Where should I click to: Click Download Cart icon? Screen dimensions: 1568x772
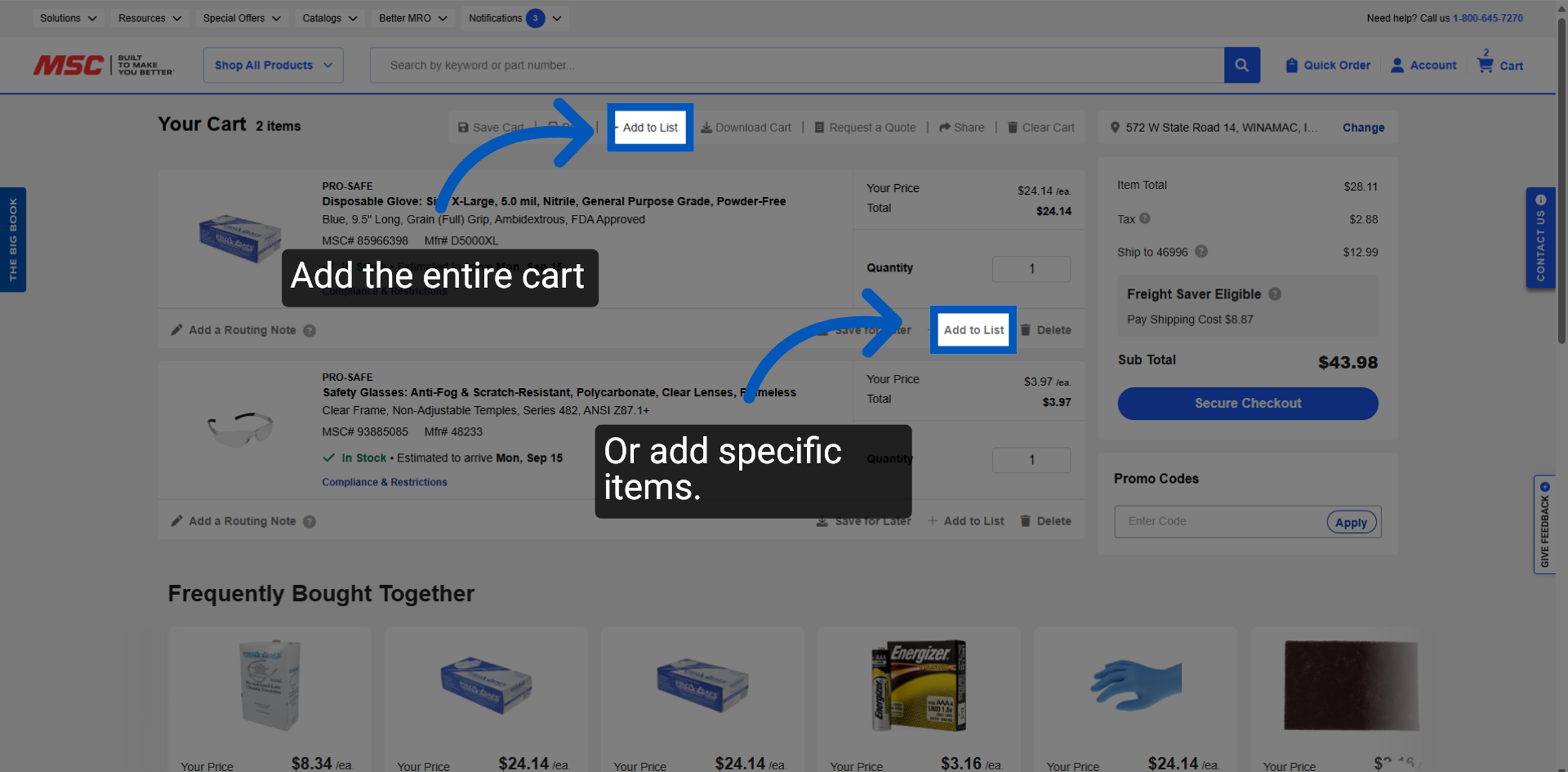point(706,127)
